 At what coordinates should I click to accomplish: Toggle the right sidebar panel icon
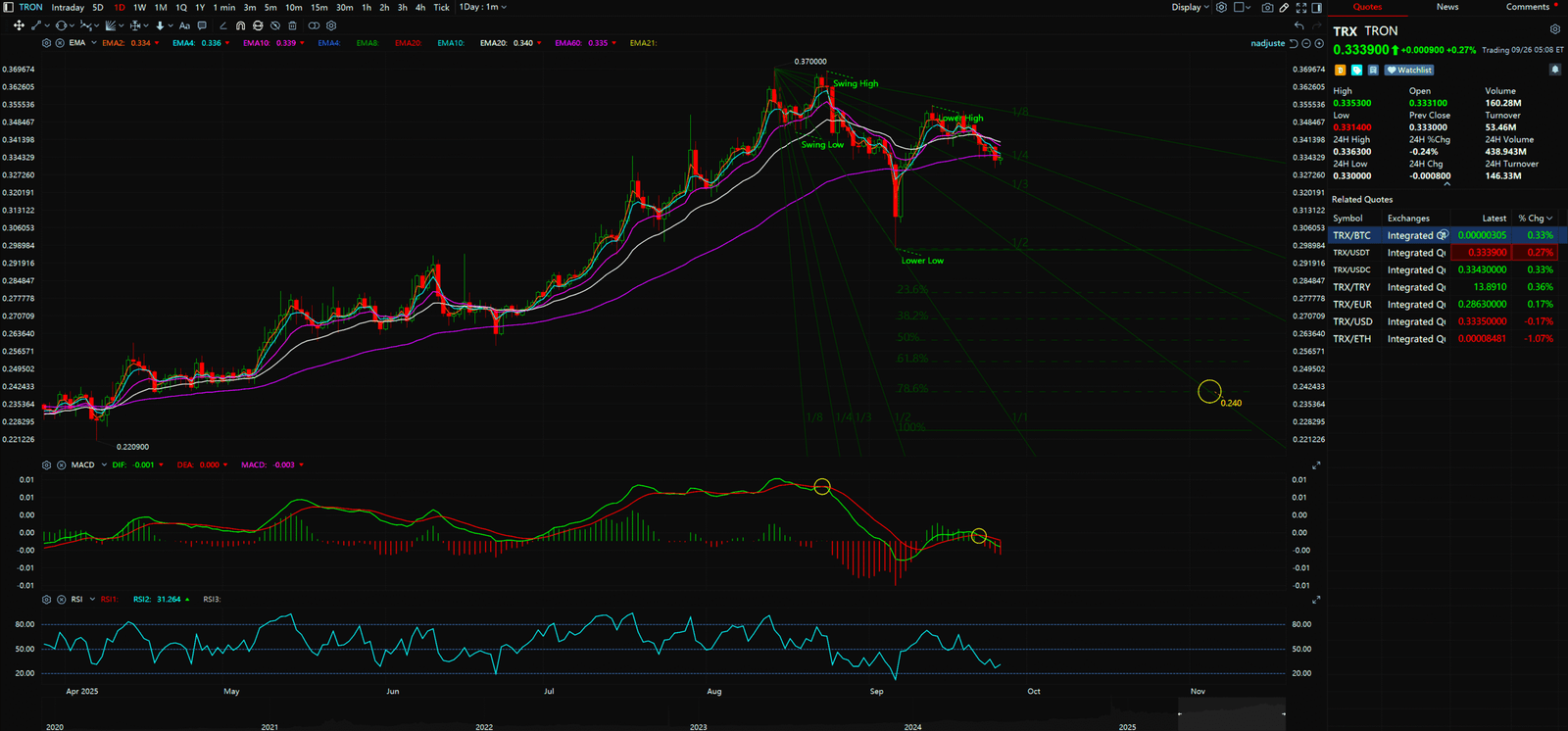pos(1316,7)
